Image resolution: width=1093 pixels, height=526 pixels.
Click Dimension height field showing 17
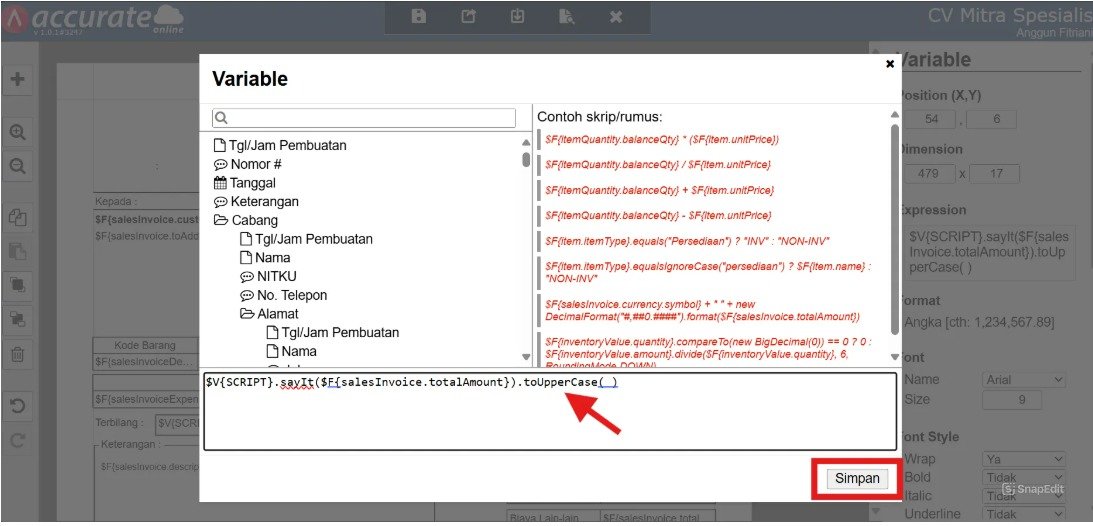click(x=995, y=173)
